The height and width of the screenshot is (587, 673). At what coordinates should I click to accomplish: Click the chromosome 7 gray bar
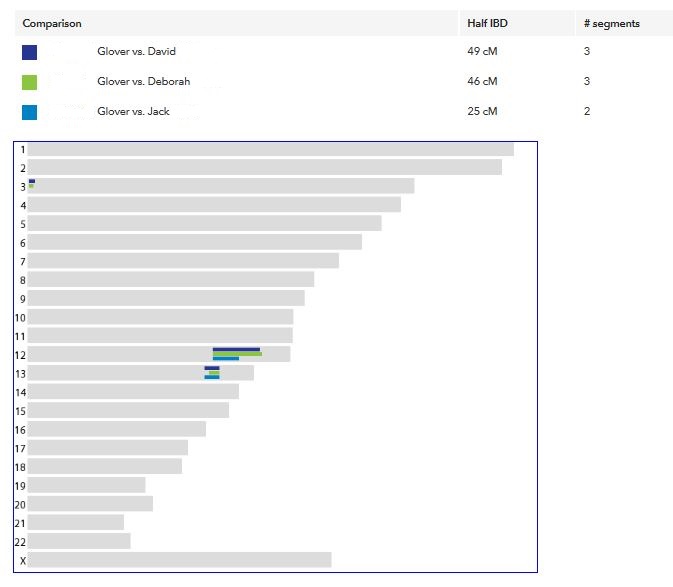[183, 261]
